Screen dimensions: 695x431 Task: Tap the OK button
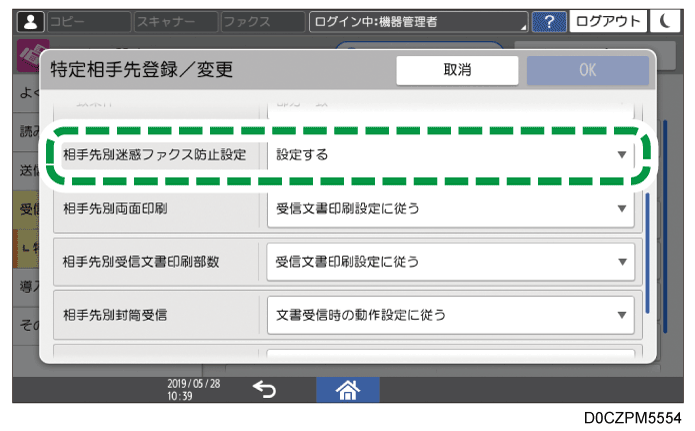588,70
